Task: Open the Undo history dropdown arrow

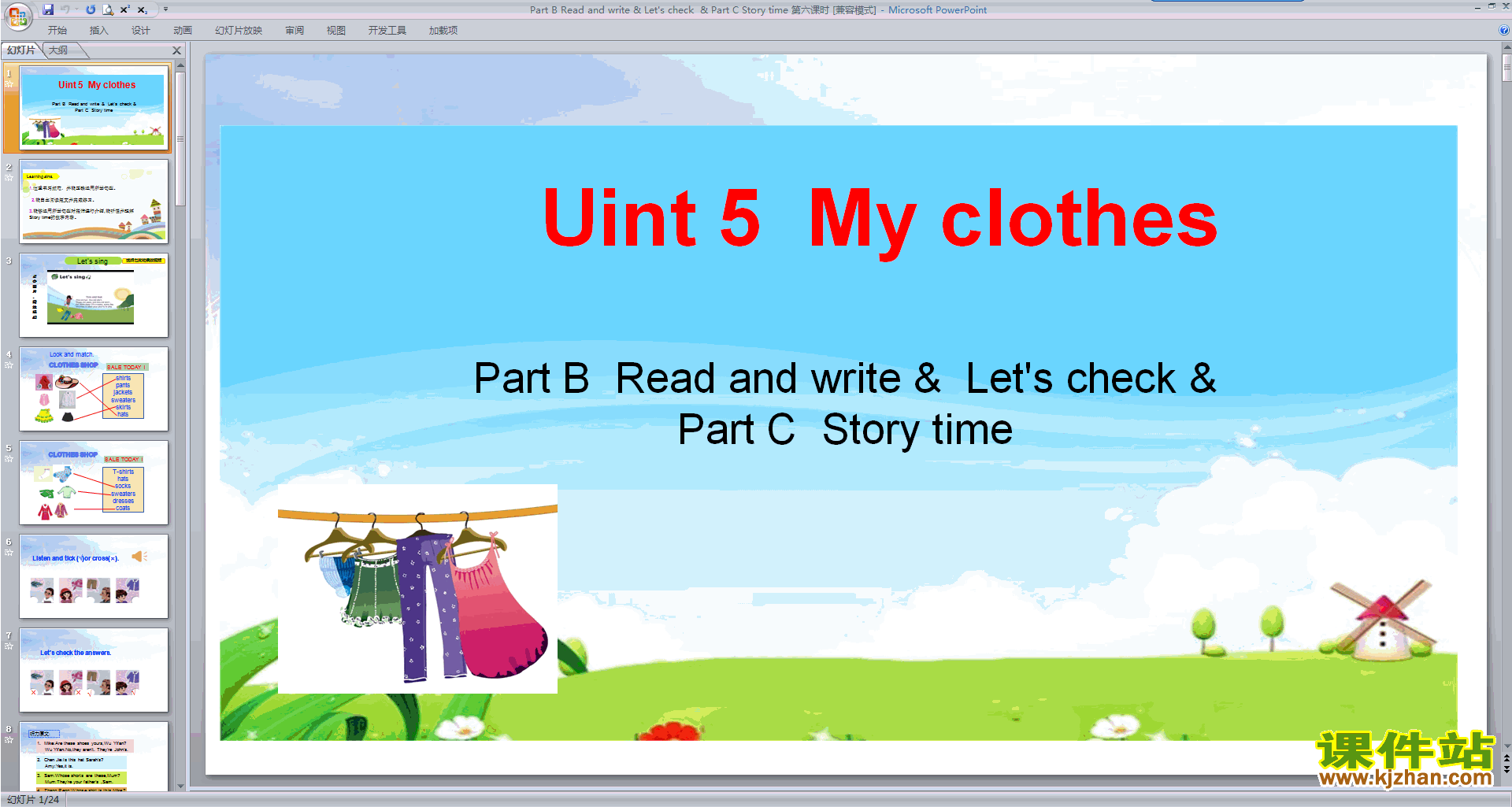Action: point(76,9)
